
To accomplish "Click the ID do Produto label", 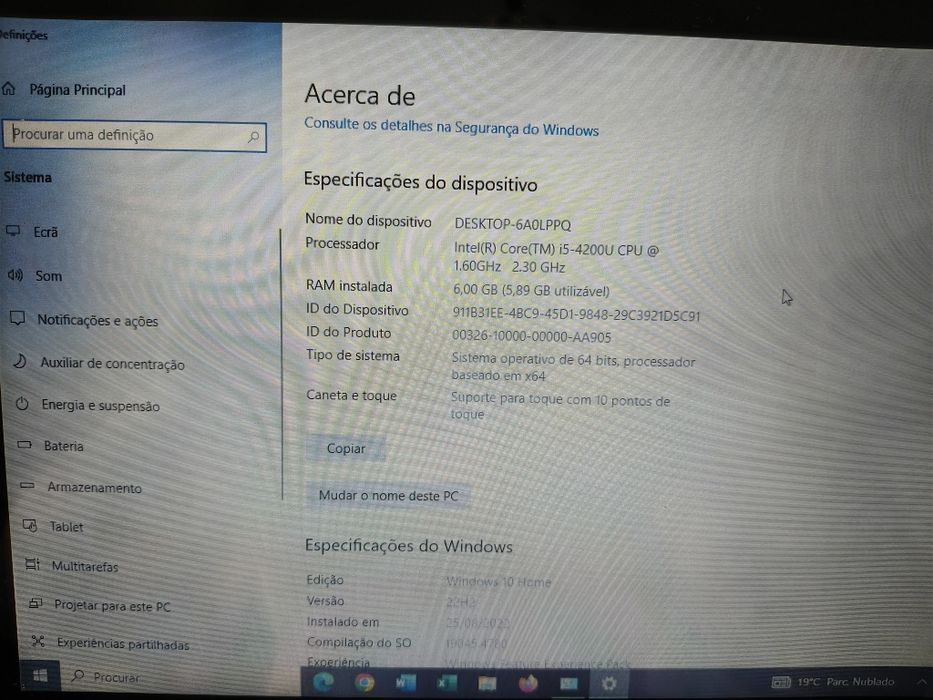I will click(349, 332).
